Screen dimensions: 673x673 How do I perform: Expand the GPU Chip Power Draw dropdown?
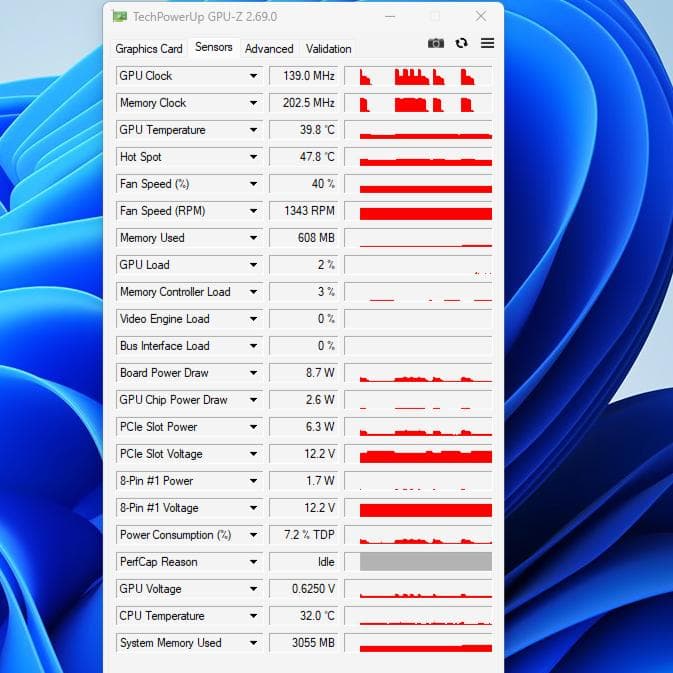click(254, 400)
